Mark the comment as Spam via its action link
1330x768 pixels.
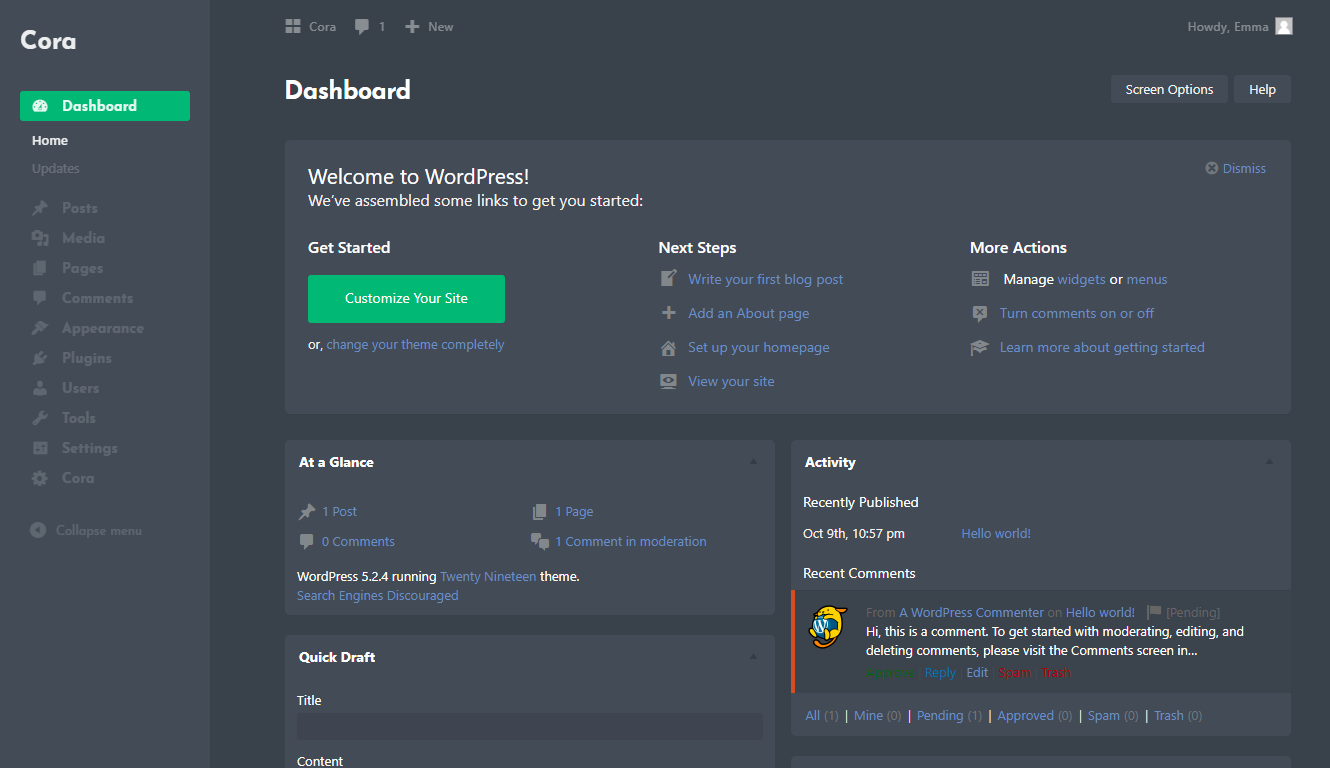click(1014, 673)
